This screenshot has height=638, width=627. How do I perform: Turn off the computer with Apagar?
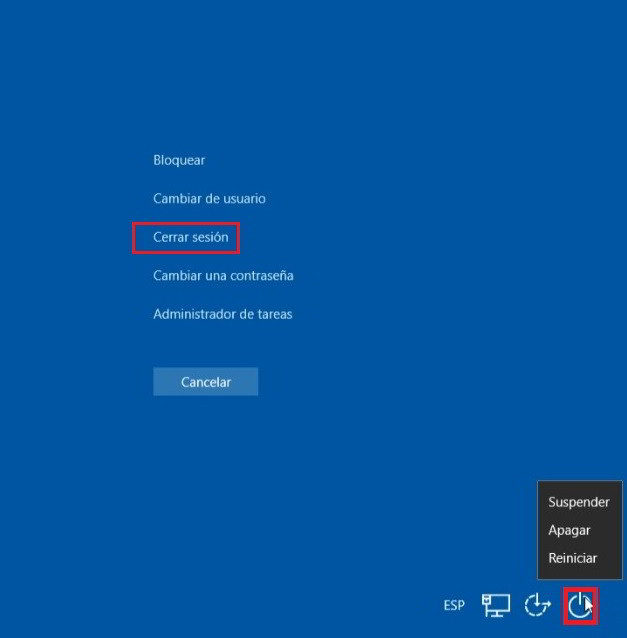(x=569, y=530)
